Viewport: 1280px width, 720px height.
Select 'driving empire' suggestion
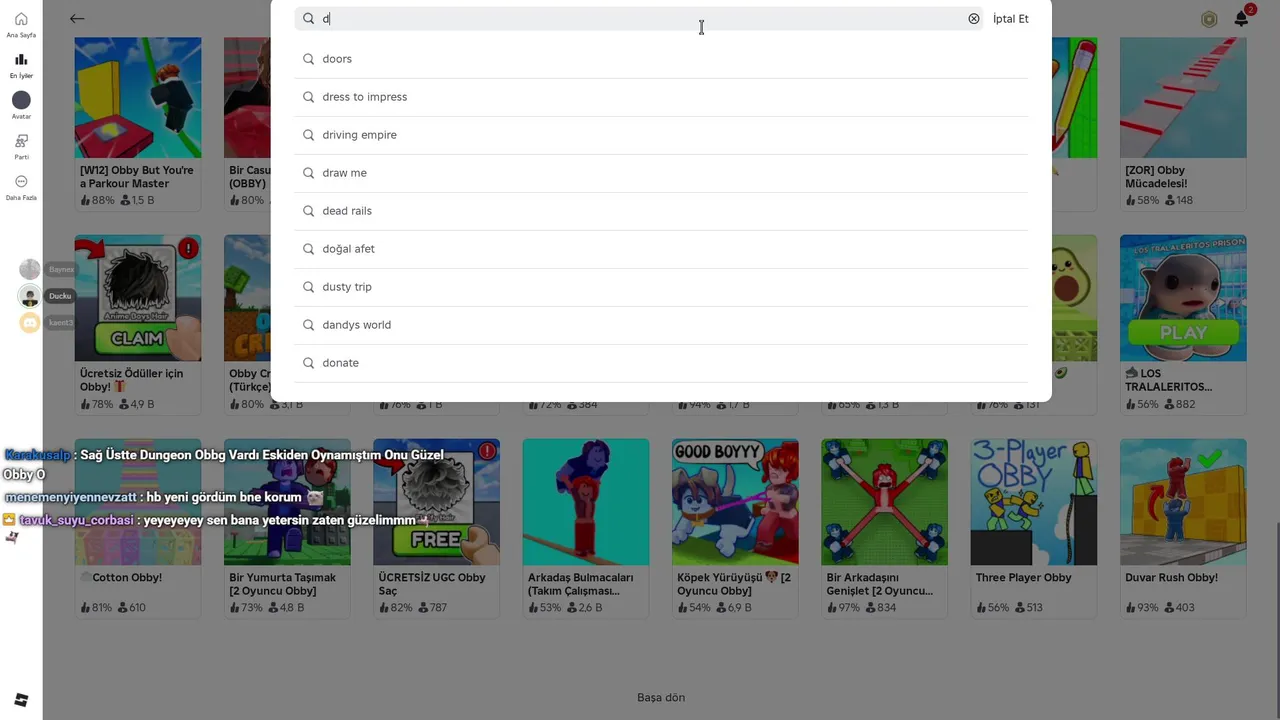click(x=661, y=135)
